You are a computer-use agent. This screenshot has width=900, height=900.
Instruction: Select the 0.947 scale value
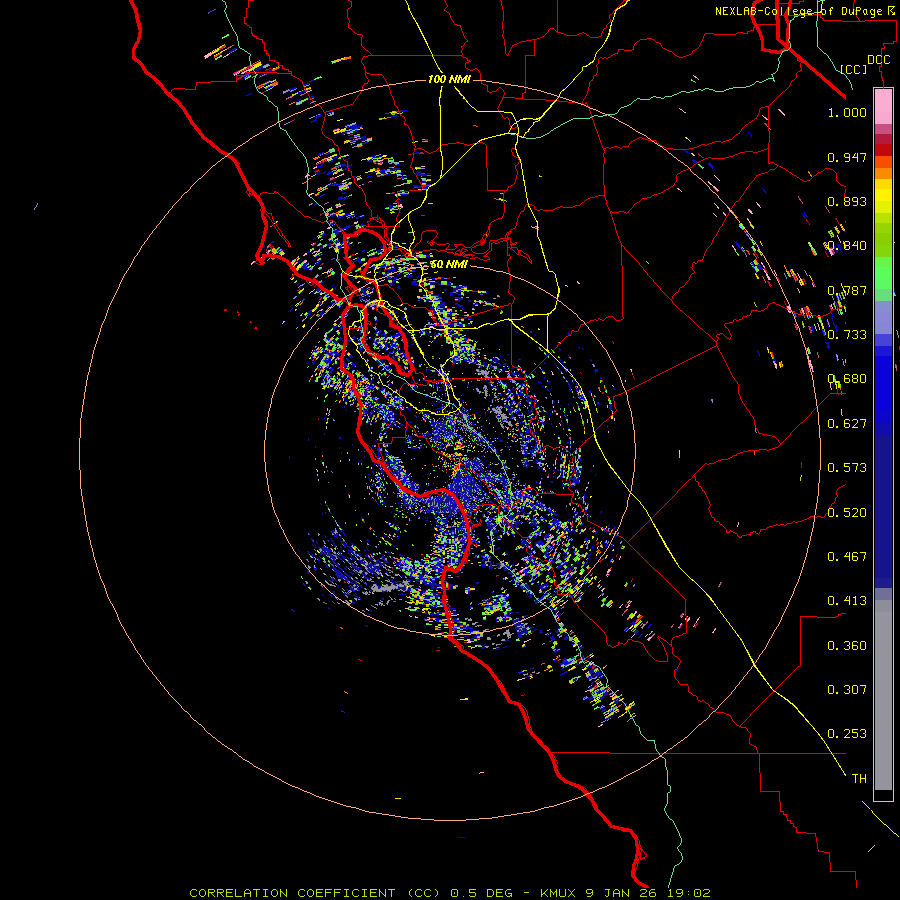pos(847,157)
